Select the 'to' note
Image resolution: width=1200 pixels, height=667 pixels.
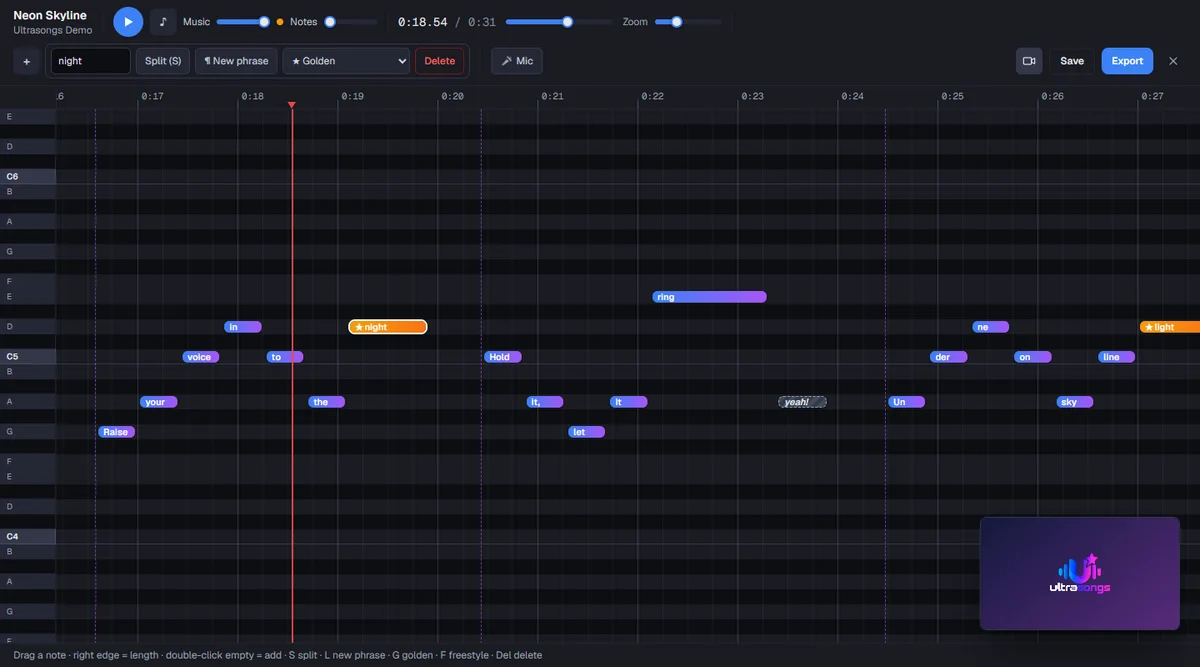(x=284, y=357)
